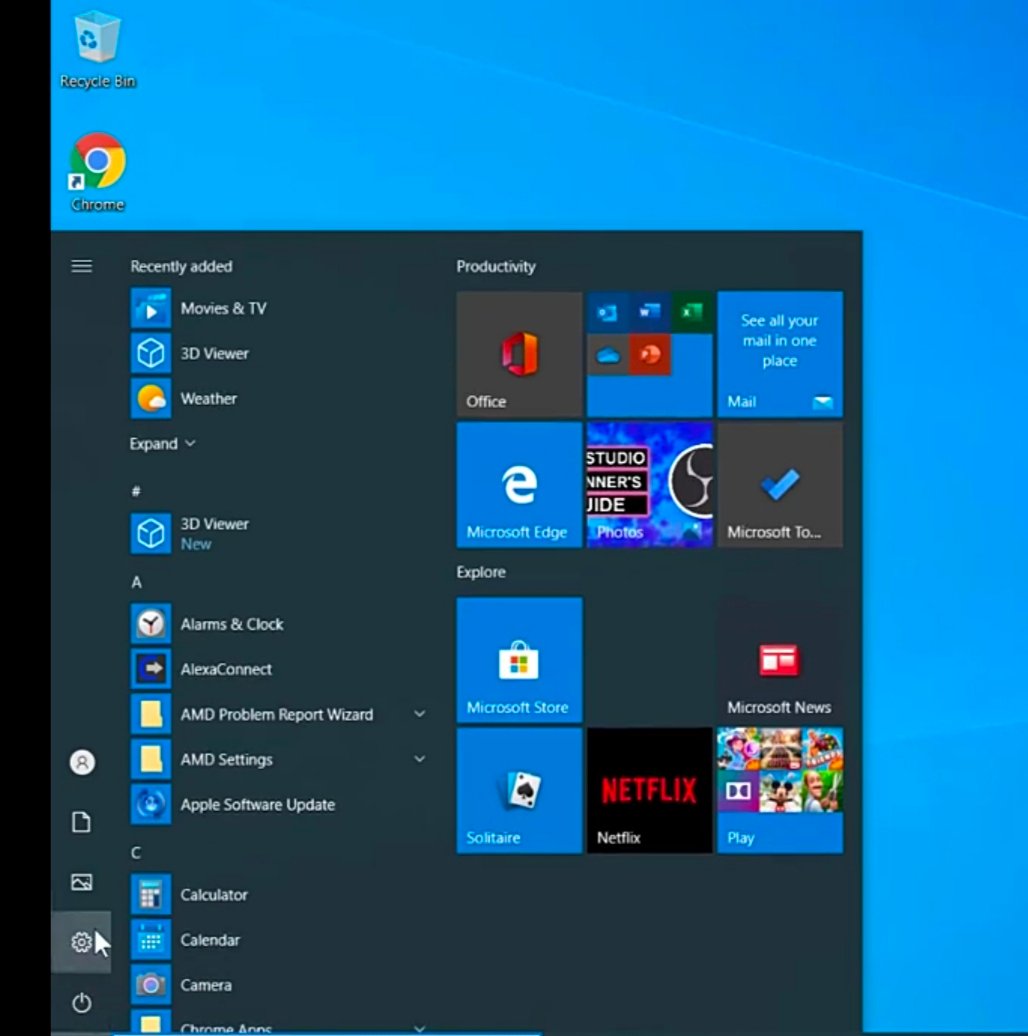This screenshot has width=1028, height=1036.
Task: Open Settings gear in Start sidebar
Action: tap(81, 942)
